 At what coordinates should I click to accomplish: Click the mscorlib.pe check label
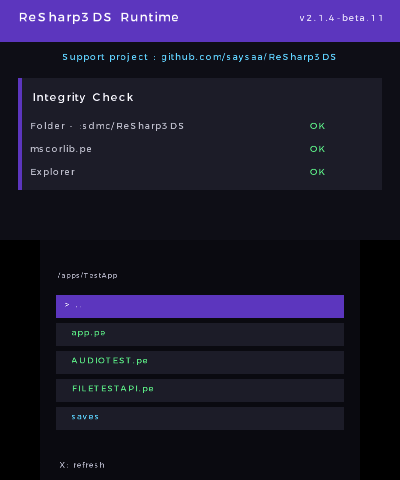point(61,149)
